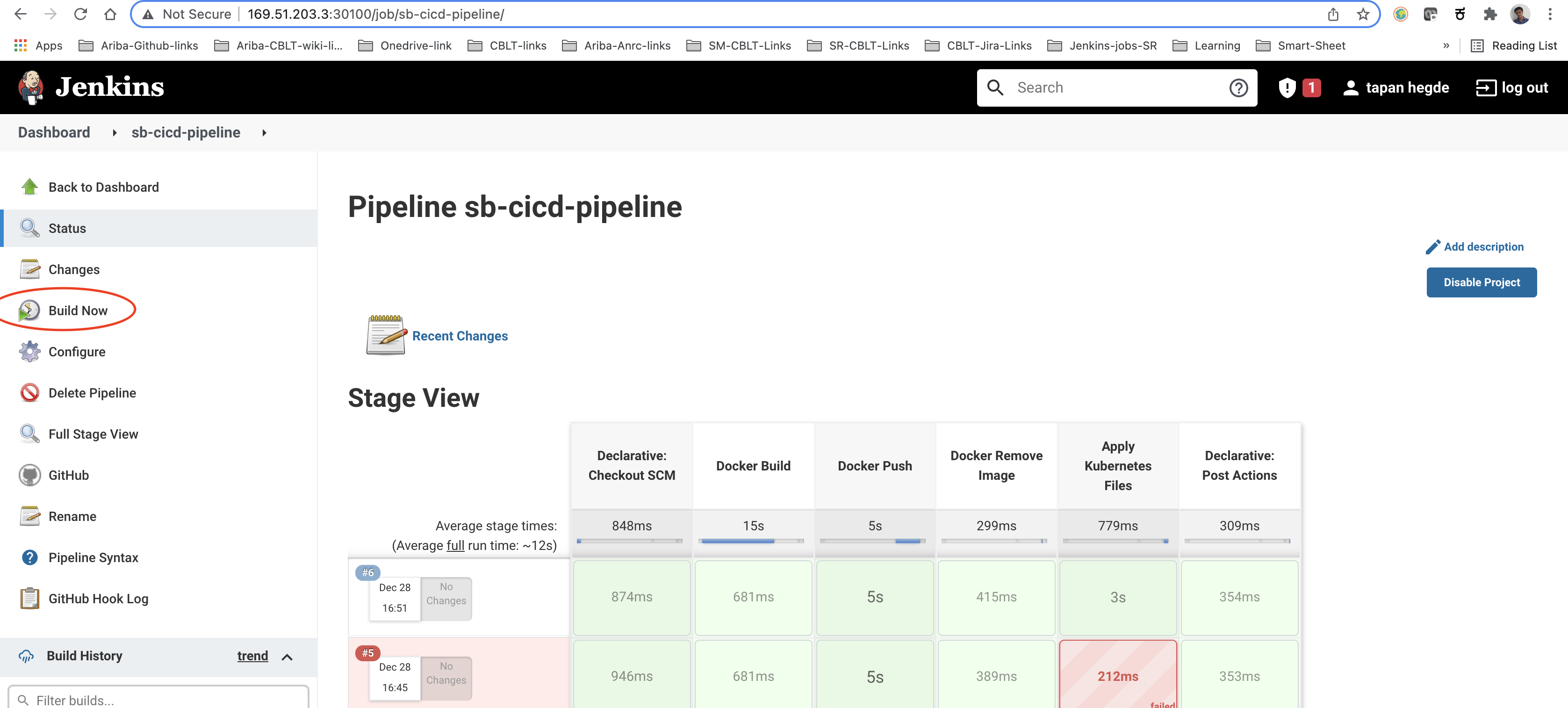This screenshot has width=1568, height=708.
Task: Open the Ariba-Github-links bookmark folder
Action: pos(138,46)
